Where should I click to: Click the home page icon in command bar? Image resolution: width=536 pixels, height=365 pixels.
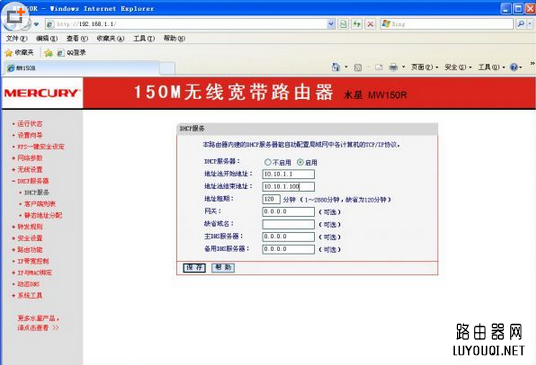point(336,67)
